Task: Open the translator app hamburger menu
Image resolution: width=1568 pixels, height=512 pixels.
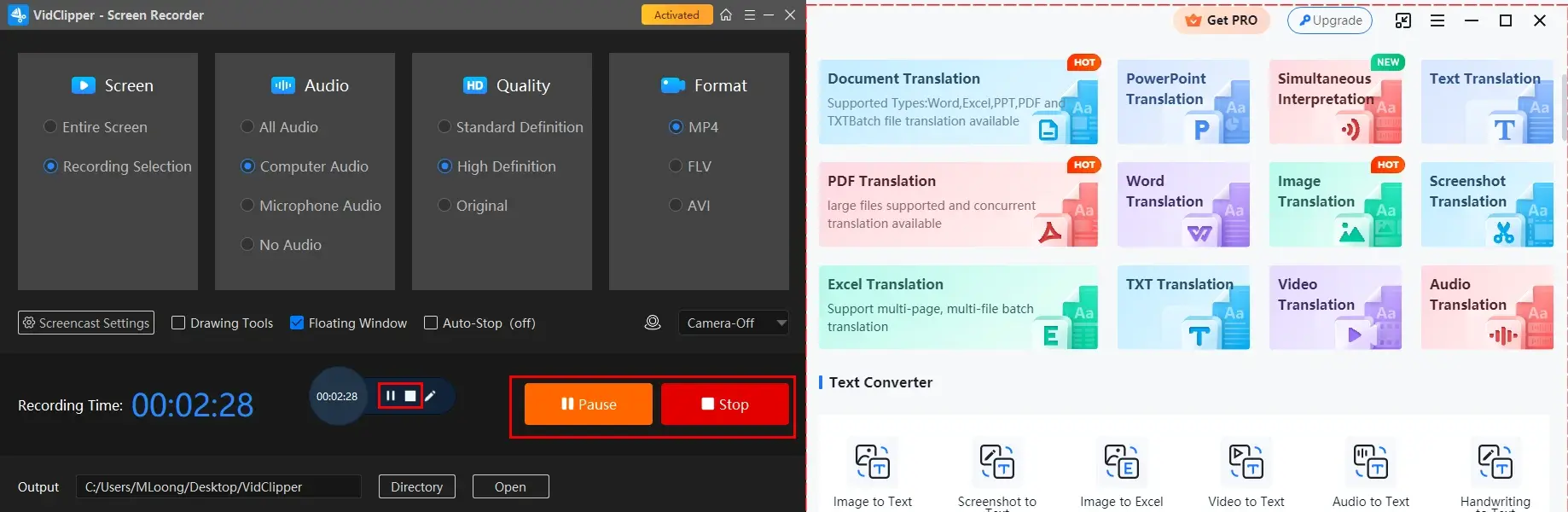Action: click(1437, 20)
